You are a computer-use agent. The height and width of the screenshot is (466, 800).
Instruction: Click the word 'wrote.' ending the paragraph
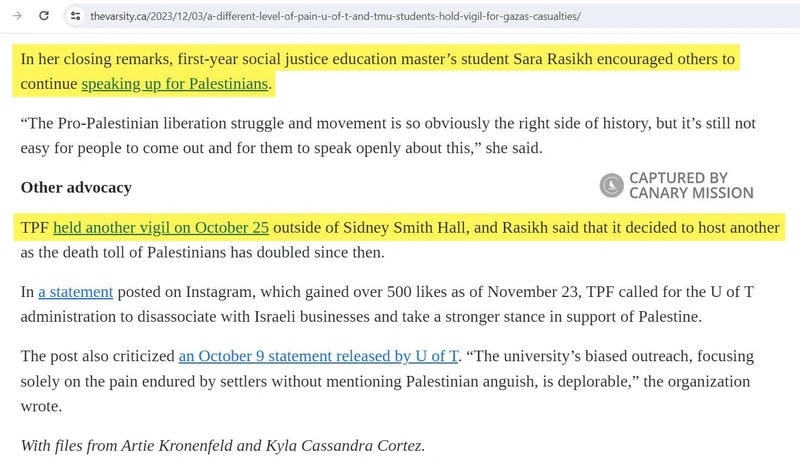click(41, 407)
